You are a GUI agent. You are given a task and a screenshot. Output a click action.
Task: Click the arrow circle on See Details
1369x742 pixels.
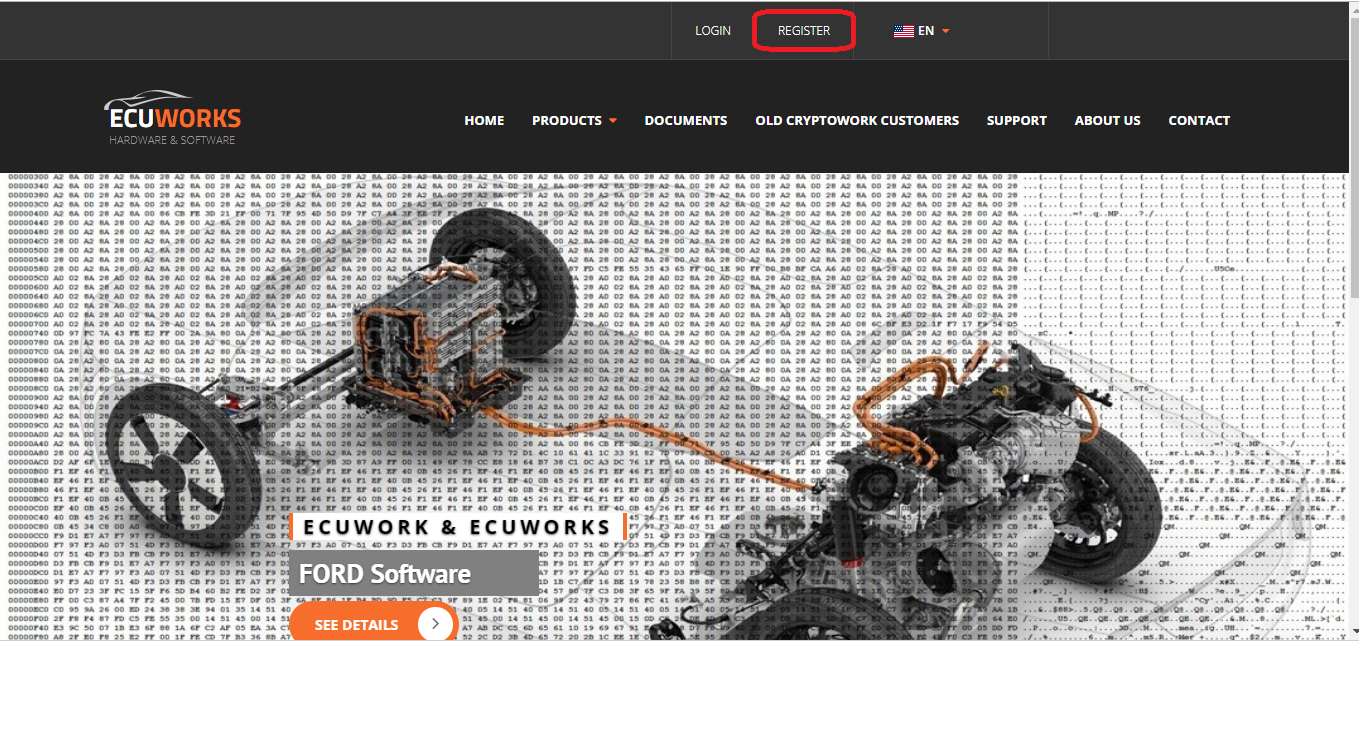pos(435,624)
